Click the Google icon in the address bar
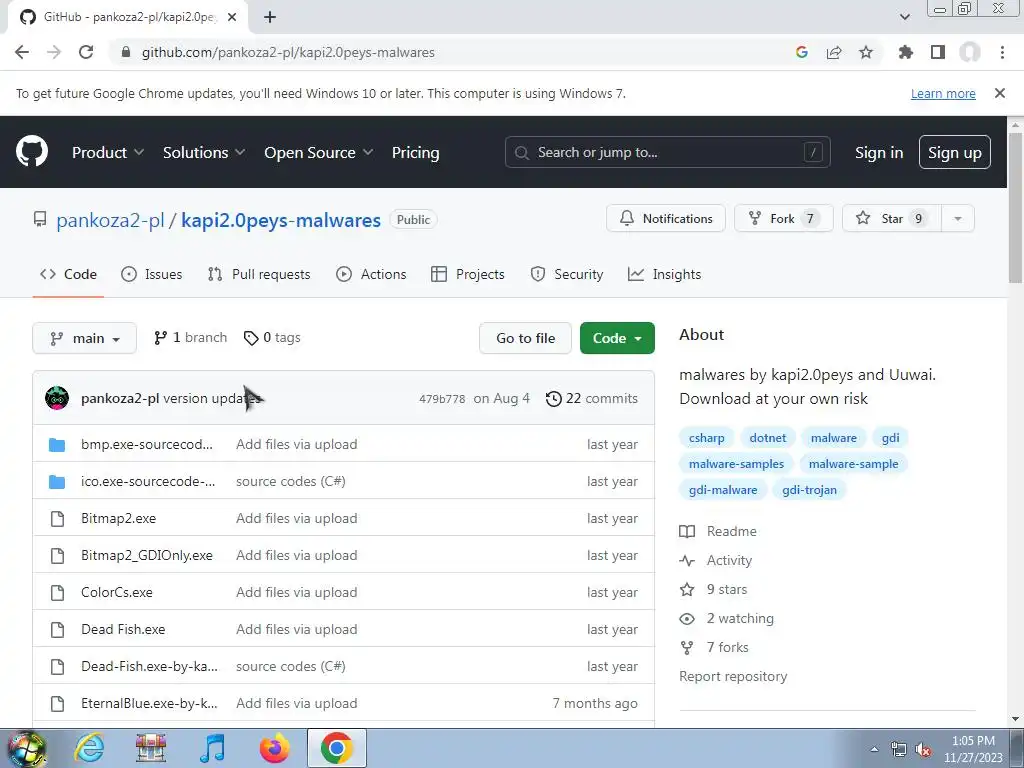The height and width of the screenshot is (768, 1024). (x=802, y=52)
